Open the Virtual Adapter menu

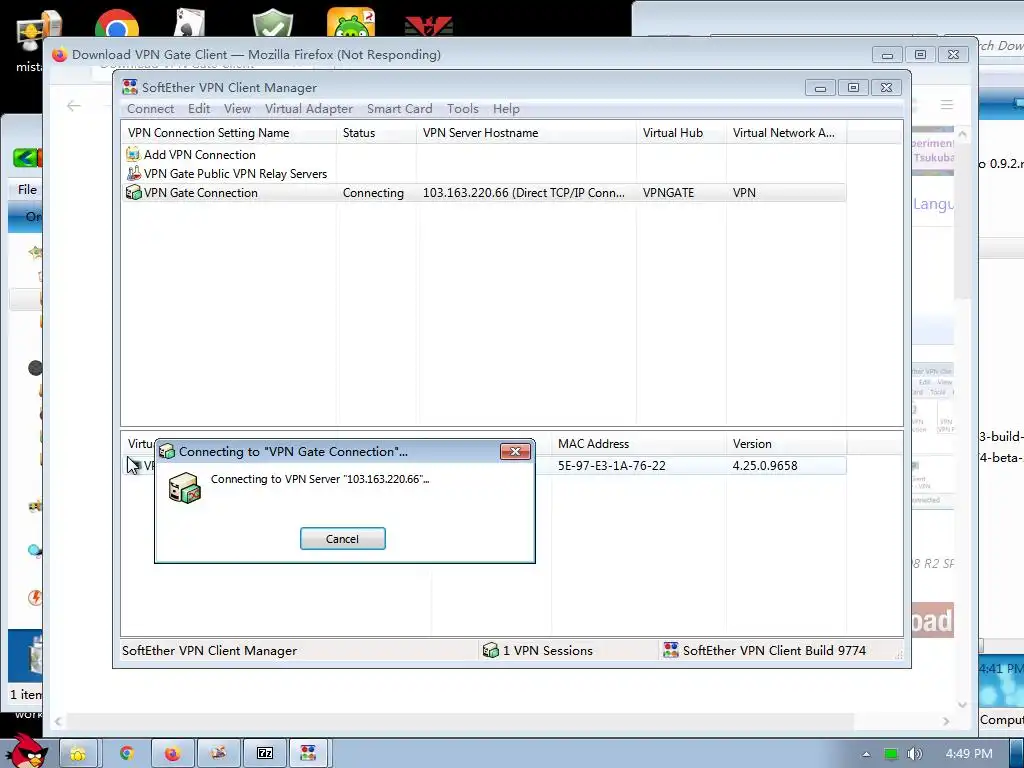[x=308, y=109]
